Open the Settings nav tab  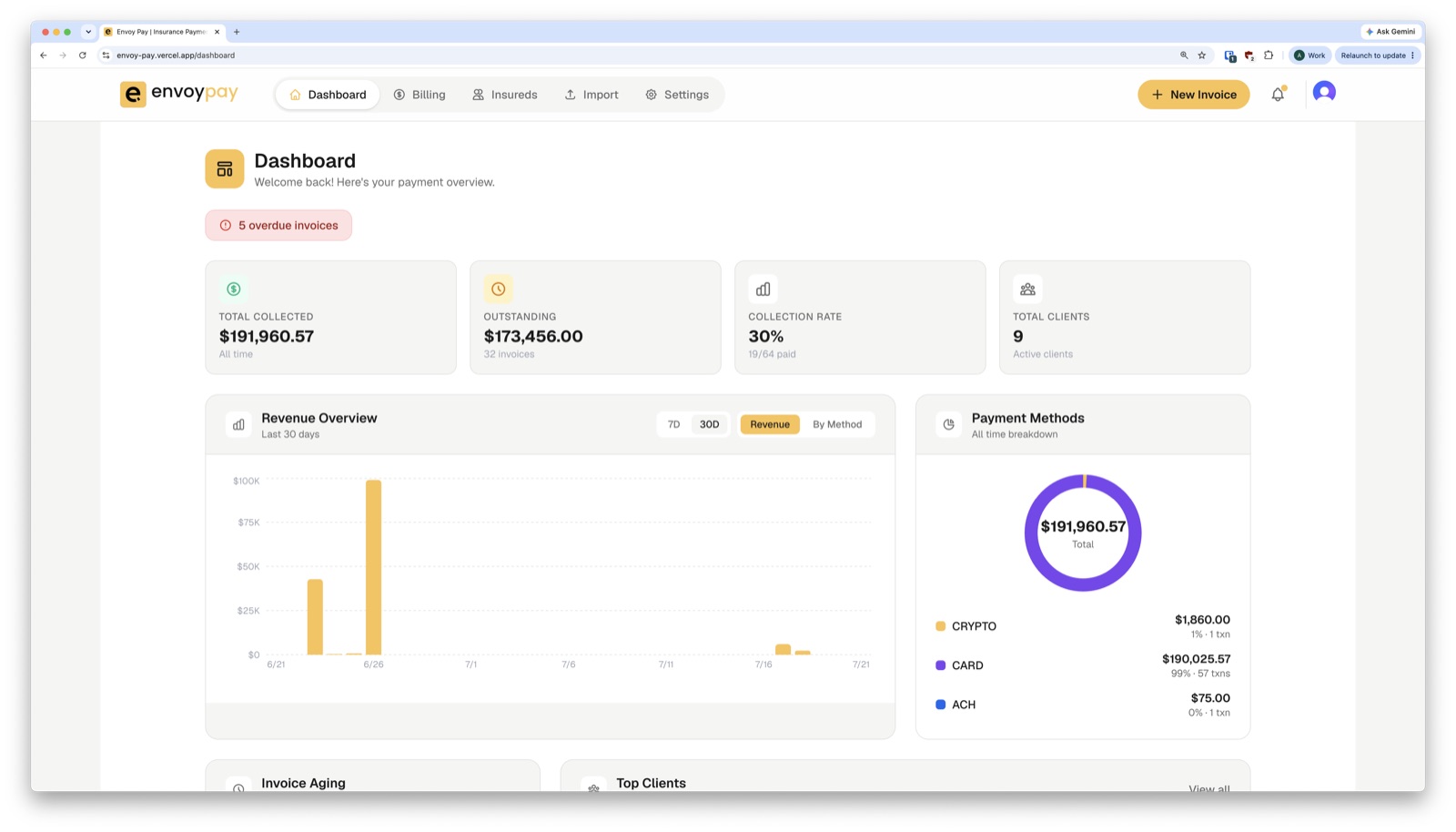(677, 95)
